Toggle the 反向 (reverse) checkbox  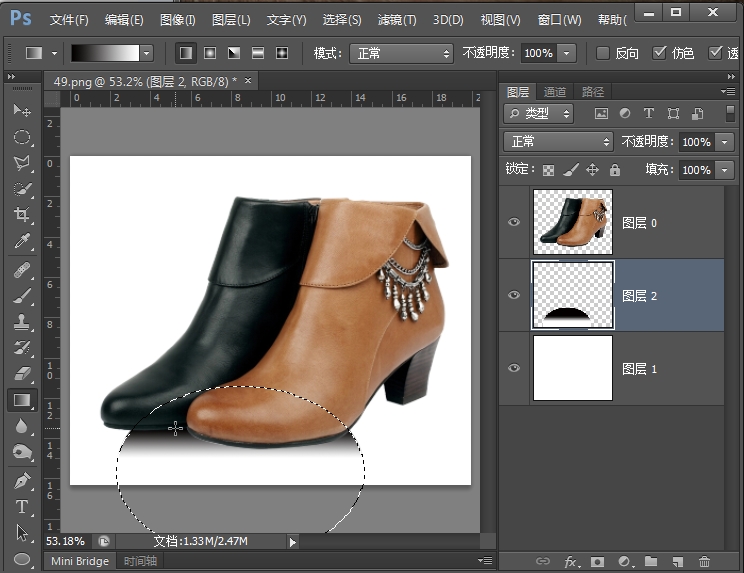point(603,53)
